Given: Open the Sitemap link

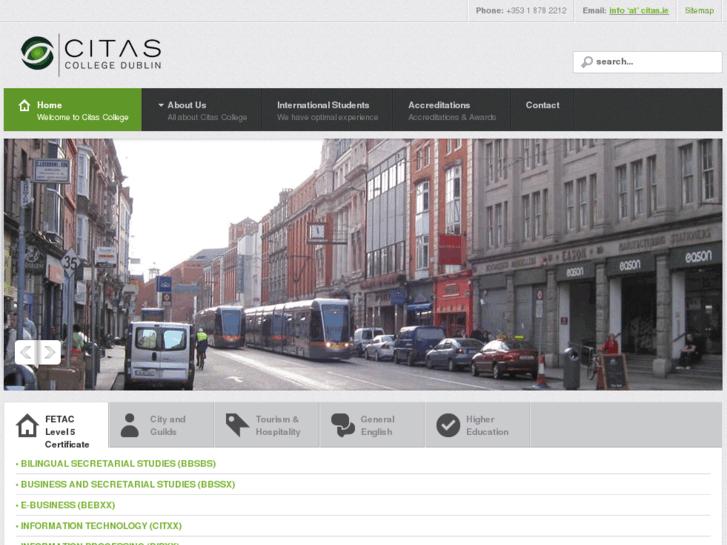Looking at the screenshot, I should [x=699, y=11].
